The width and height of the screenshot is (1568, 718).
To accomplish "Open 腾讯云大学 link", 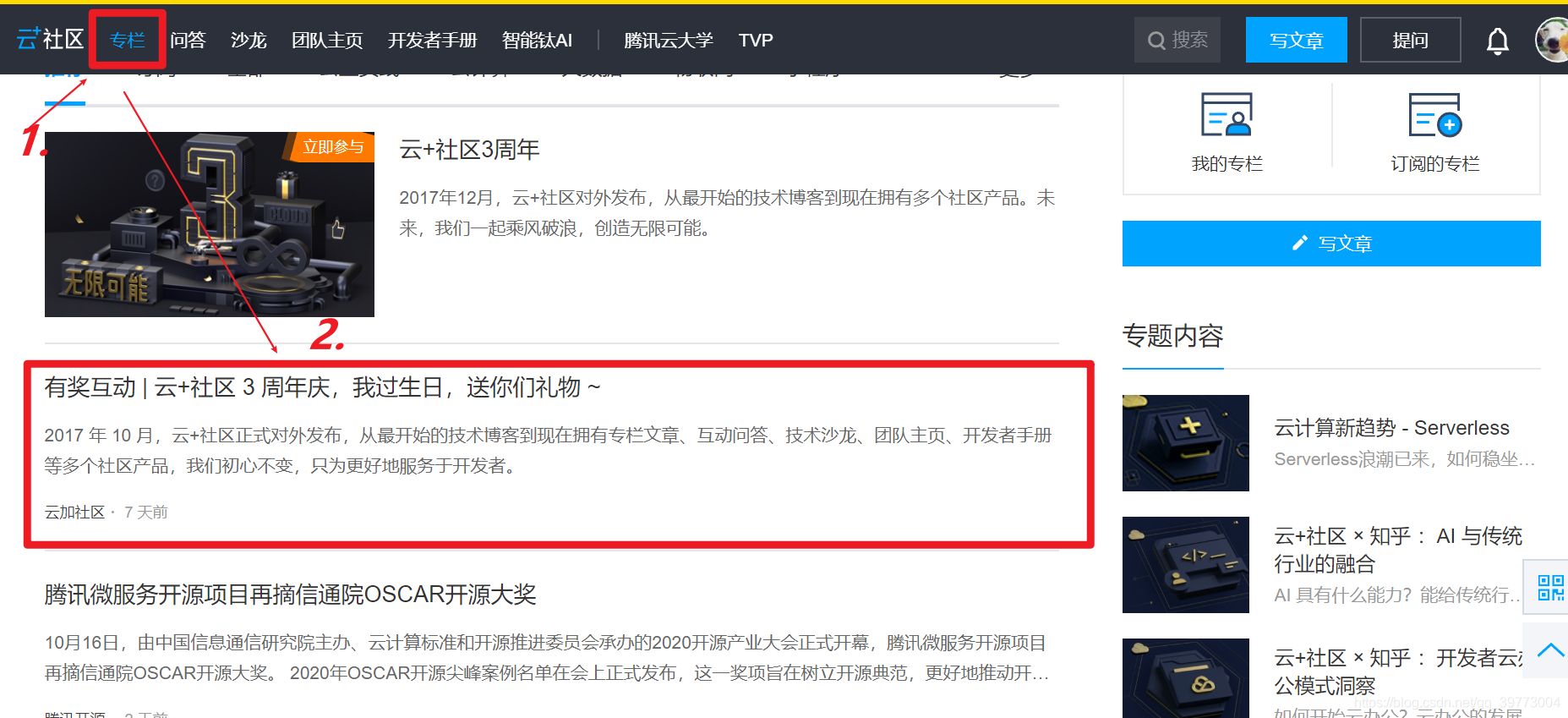I will click(x=669, y=40).
